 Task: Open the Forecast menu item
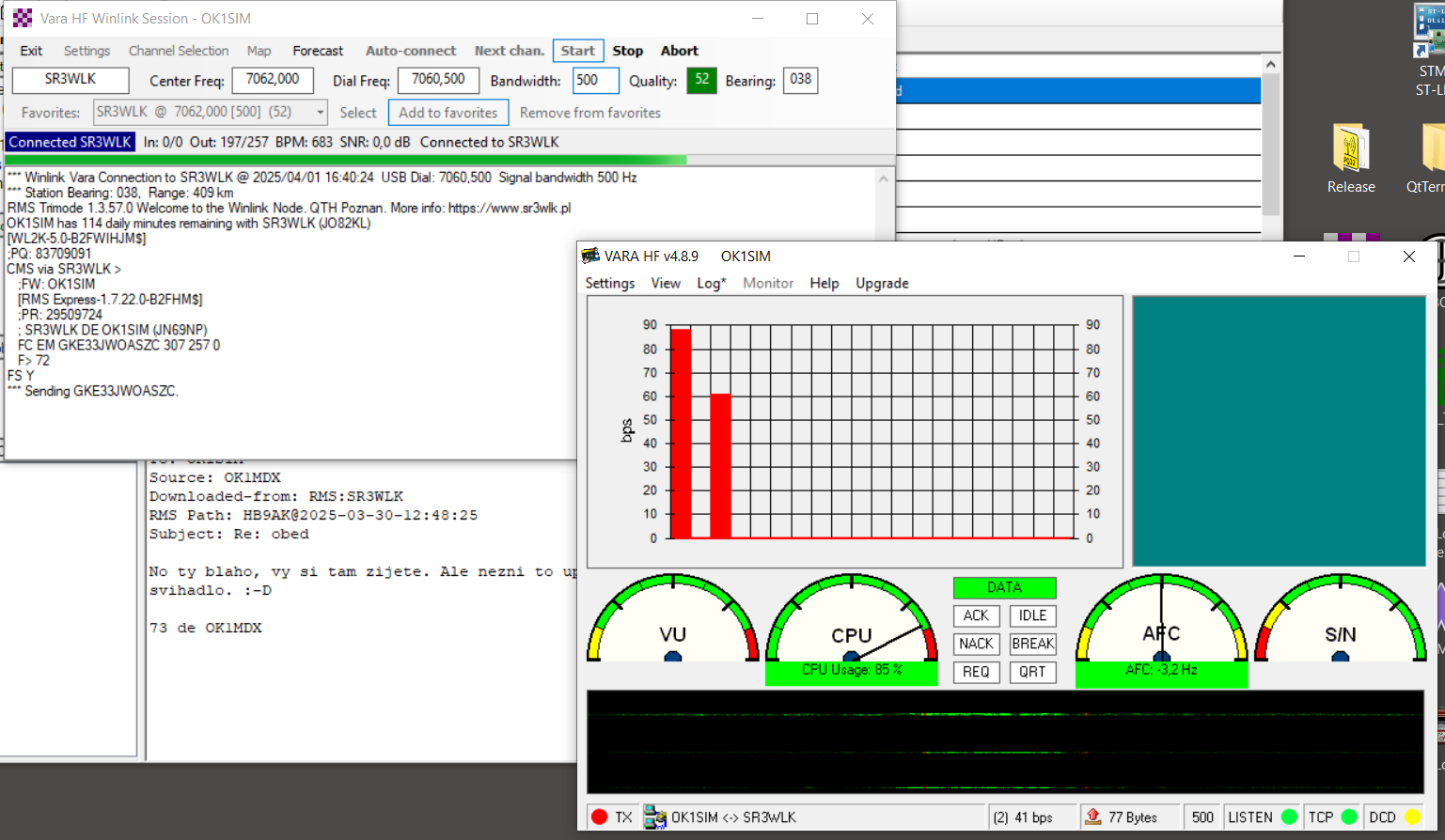318,51
